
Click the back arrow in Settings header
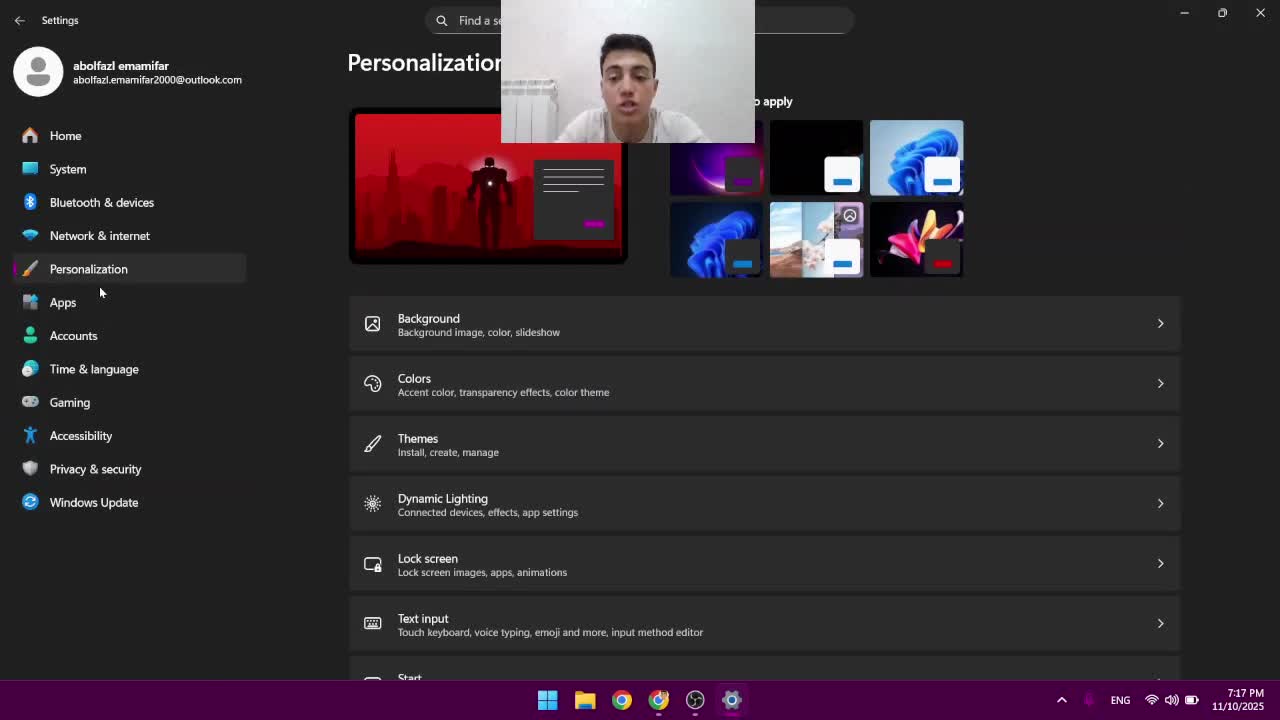click(x=20, y=20)
